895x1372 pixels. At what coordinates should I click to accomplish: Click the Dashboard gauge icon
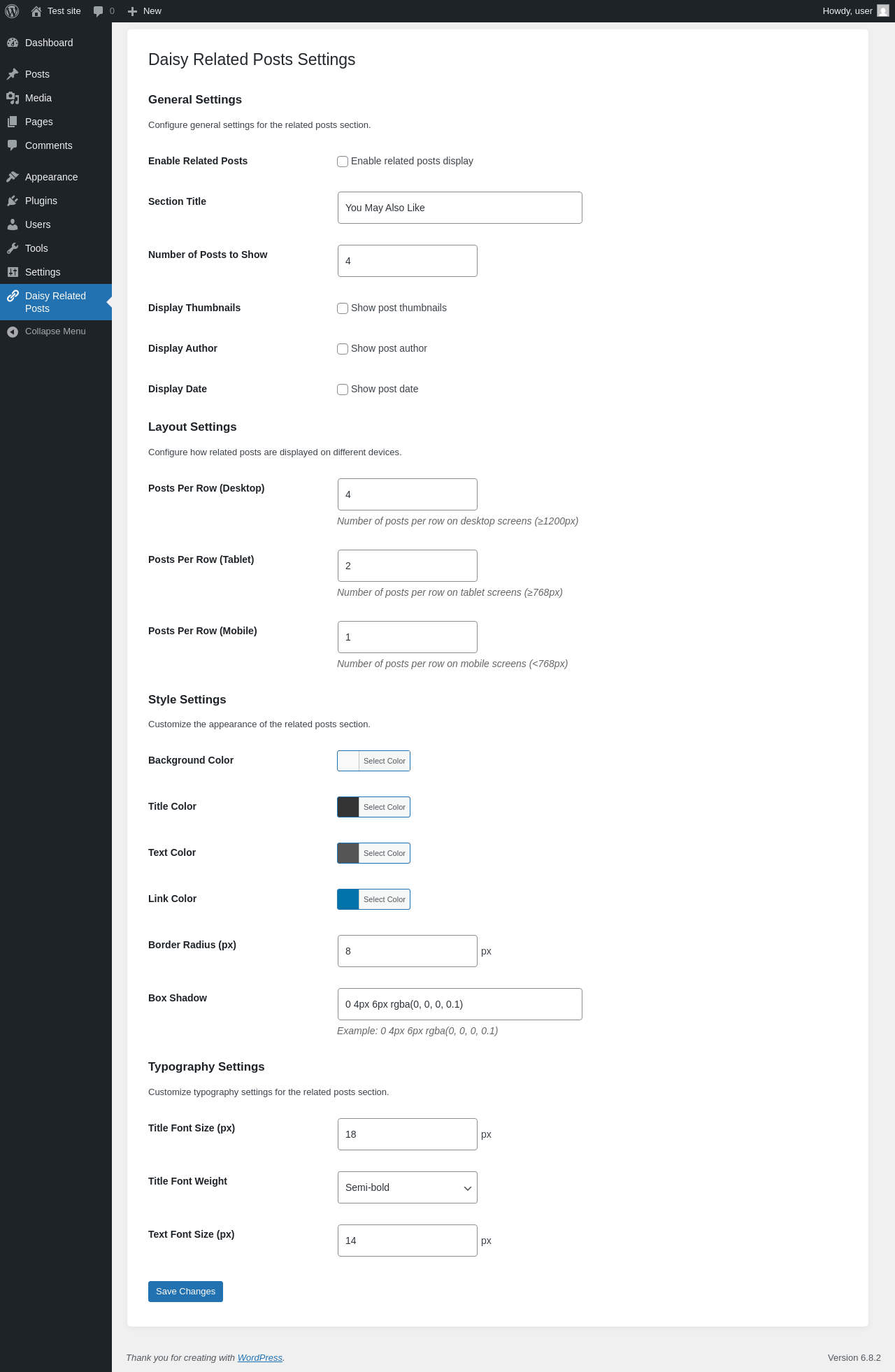(13, 43)
